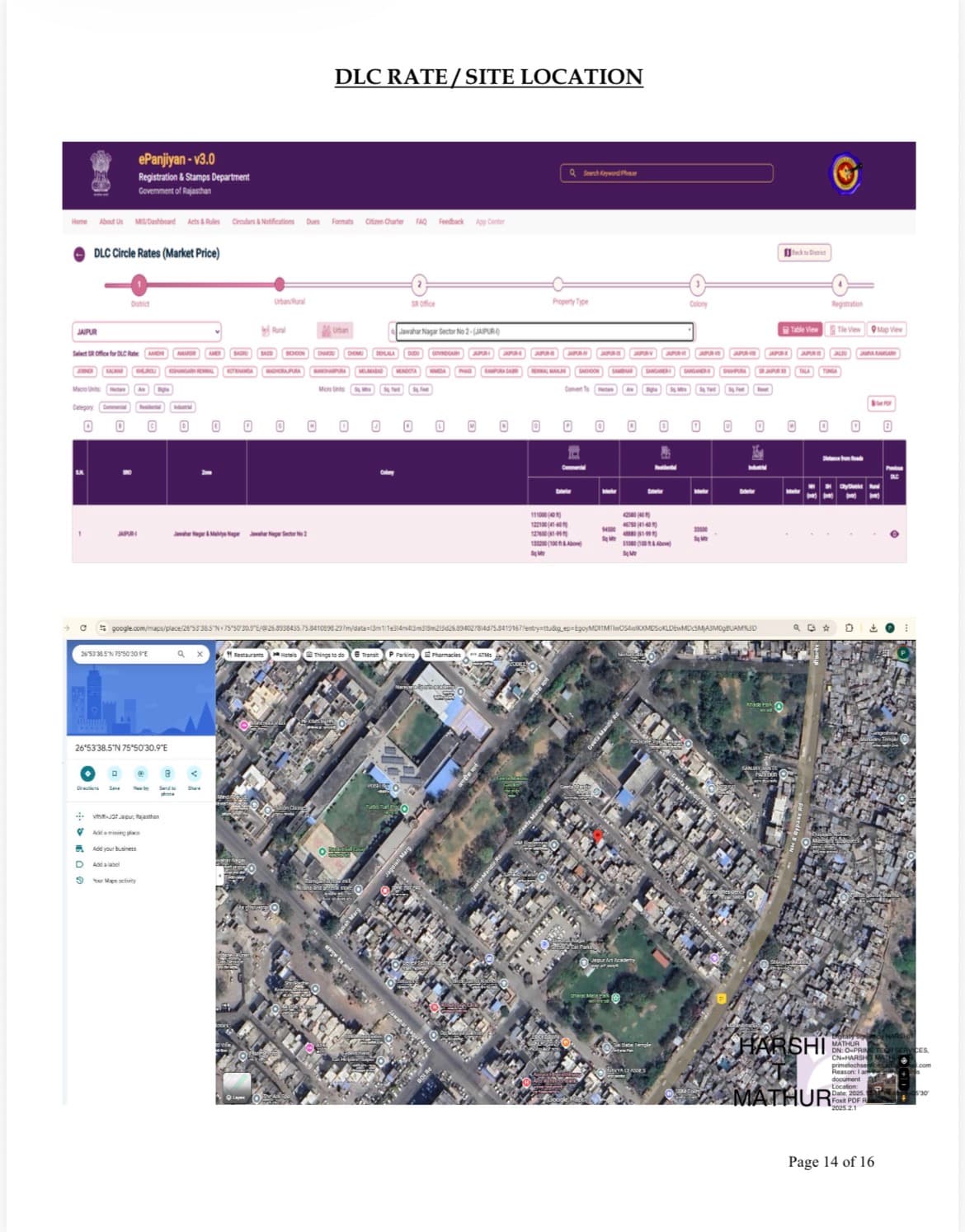This screenshot has width=965, height=1232.
Task: Filter map by Restaurants chip
Action: point(245,655)
